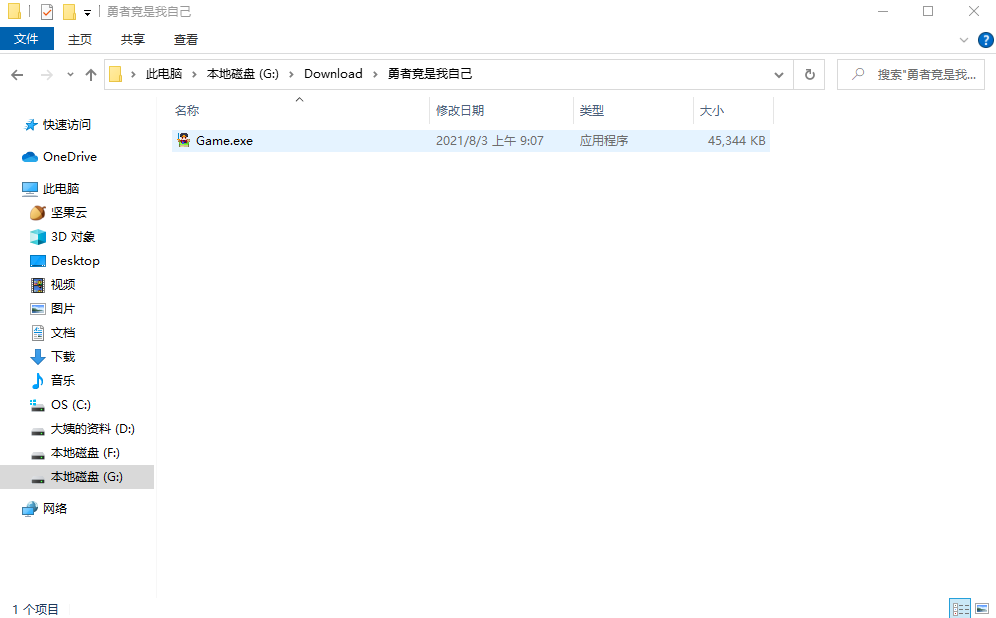The height and width of the screenshot is (618, 996).
Task: Expand the address bar history dropdown
Action: click(x=779, y=75)
